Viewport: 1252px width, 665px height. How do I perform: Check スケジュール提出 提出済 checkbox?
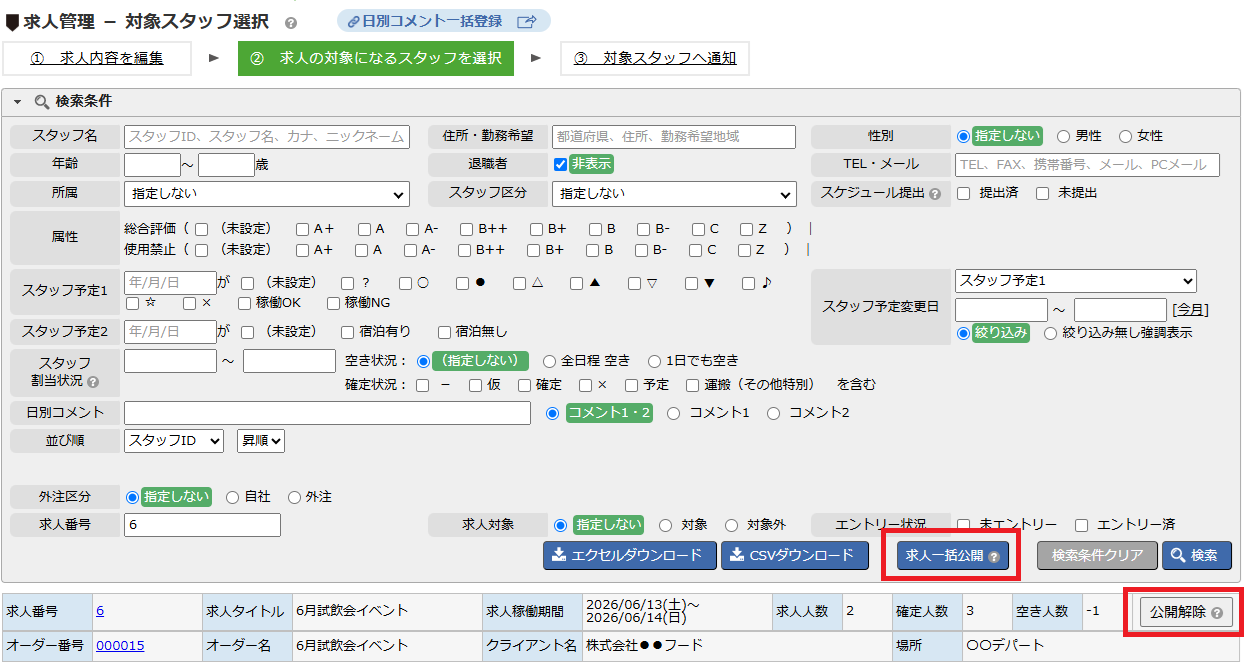click(964, 193)
